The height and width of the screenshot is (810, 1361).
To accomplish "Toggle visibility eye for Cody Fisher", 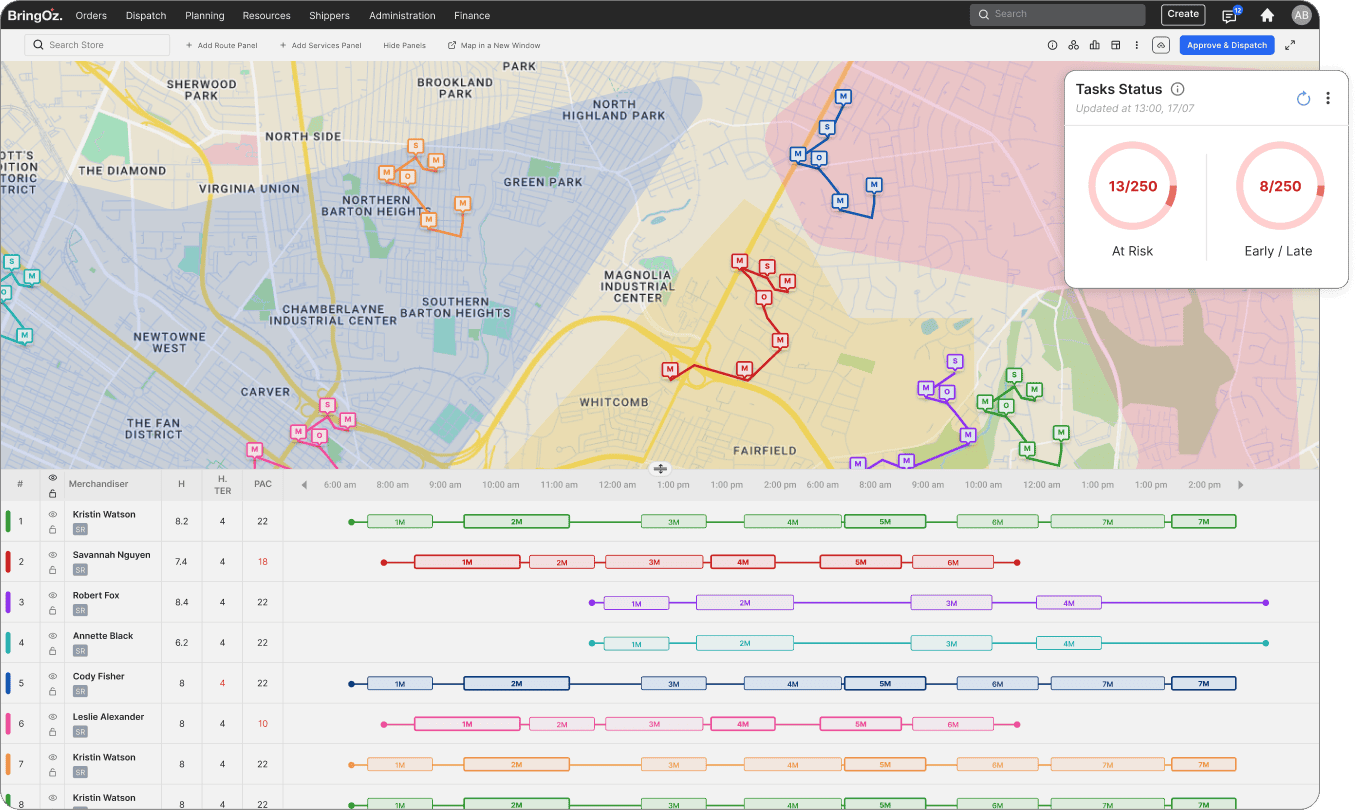I will pos(52,676).
